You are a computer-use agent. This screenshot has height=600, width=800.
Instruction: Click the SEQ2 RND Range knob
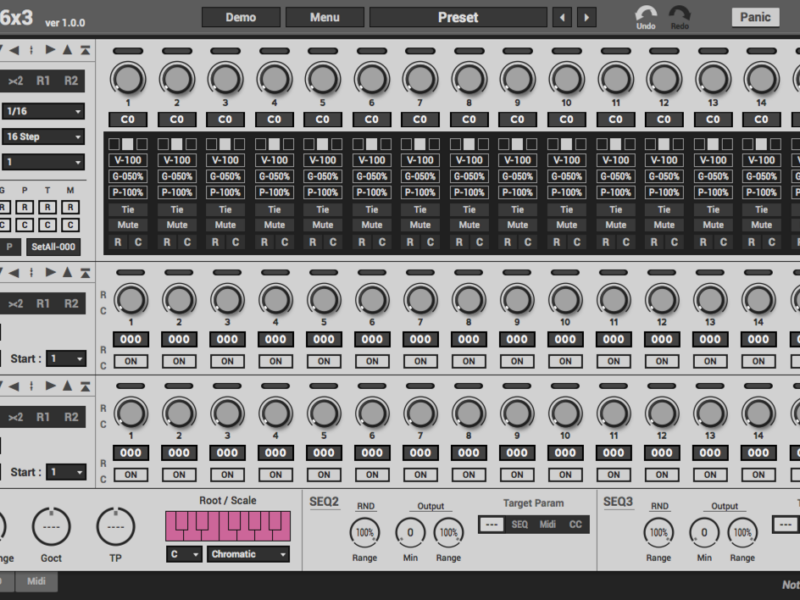(x=365, y=533)
